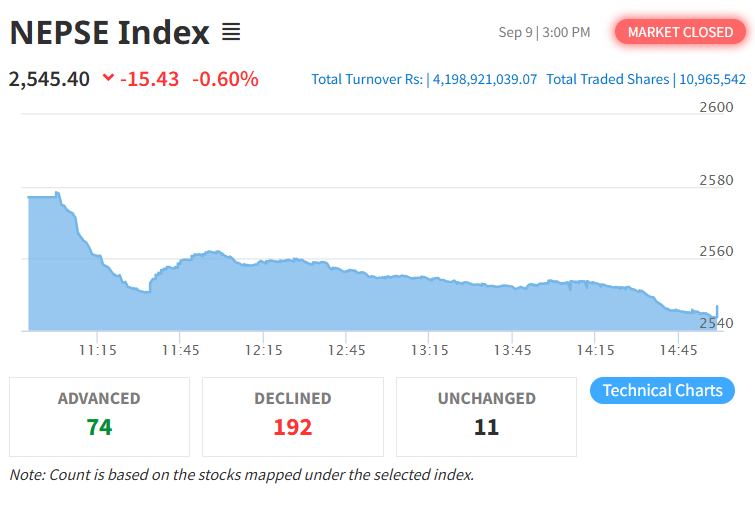Click the 2580 y-axis label
This screenshot has width=755, height=510.
point(716,180)
